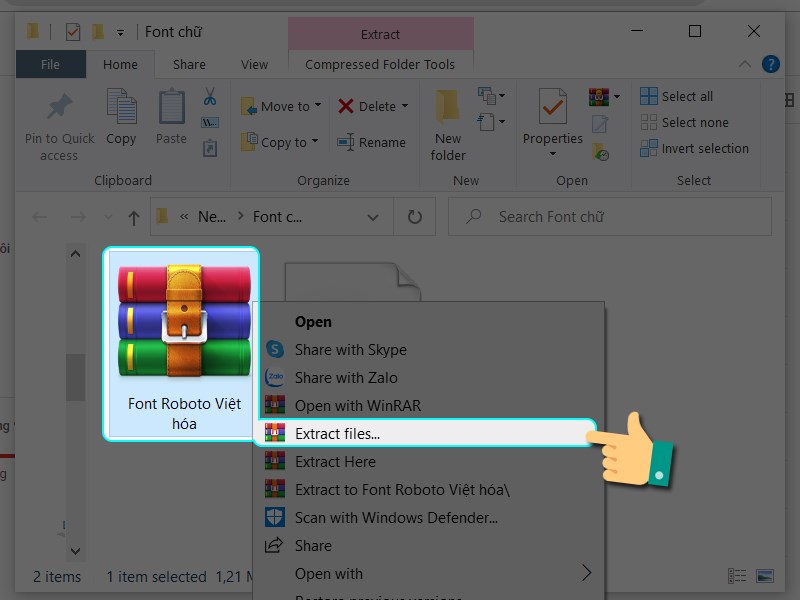Click the New folder icon

point(447,108)
